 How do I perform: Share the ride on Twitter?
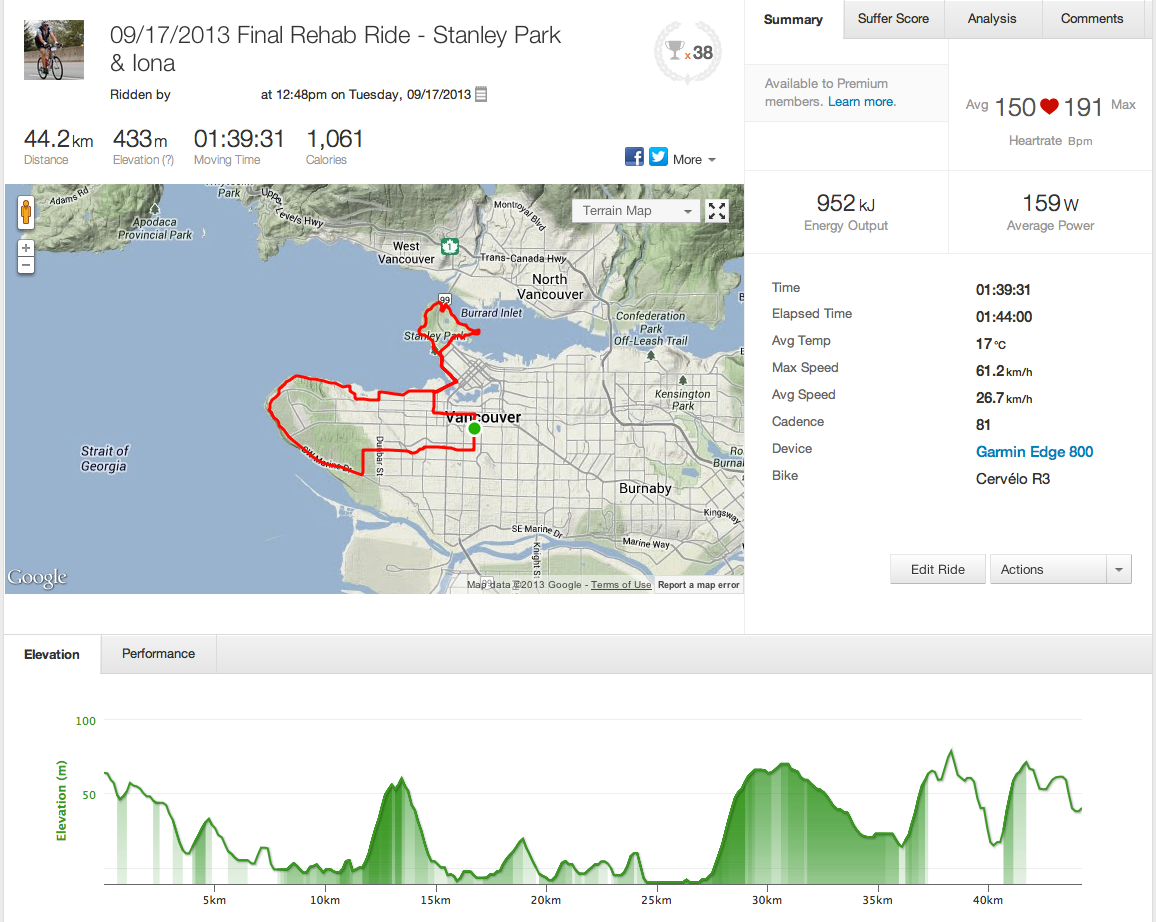tap(658, 156)
